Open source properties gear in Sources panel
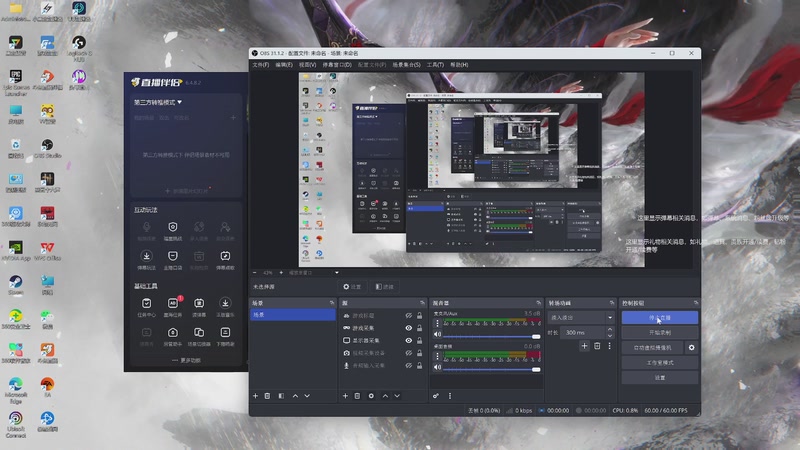The image size is (800, 450). pos(371,396)
